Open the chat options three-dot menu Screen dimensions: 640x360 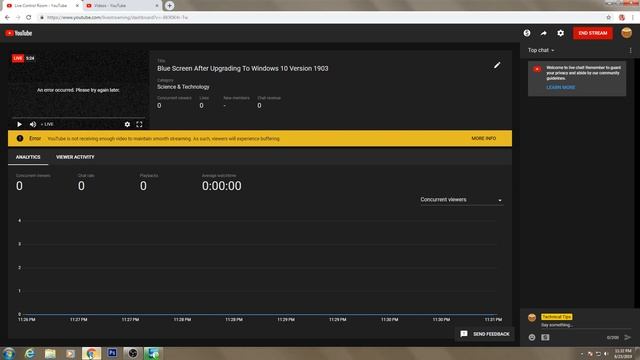tap(631, 50)
